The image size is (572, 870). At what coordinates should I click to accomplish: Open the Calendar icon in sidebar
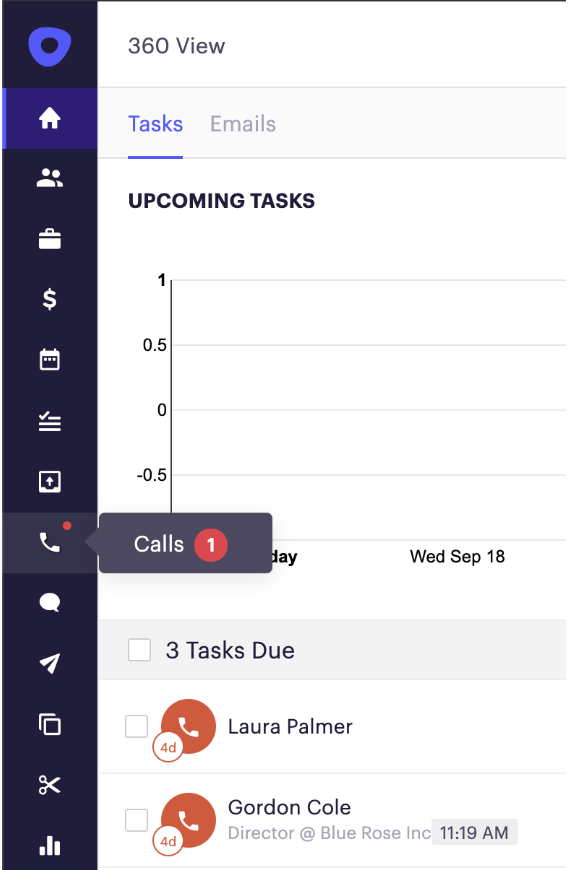[x=49, y=359]
